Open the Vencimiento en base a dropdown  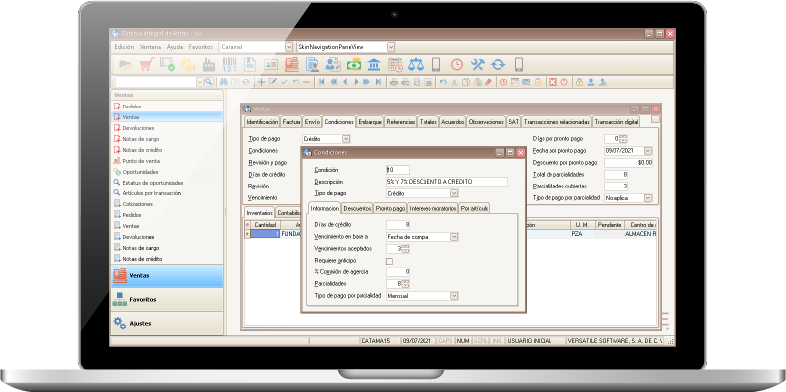click(454, 237)
